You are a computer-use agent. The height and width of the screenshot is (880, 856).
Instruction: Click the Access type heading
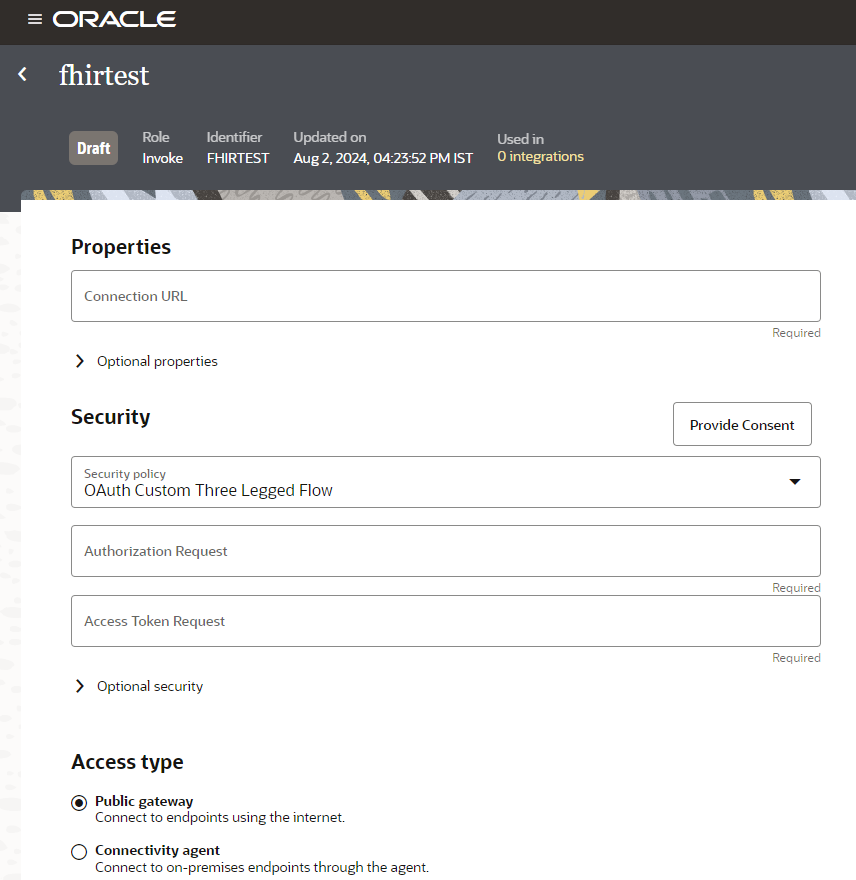tap(127, 762)
